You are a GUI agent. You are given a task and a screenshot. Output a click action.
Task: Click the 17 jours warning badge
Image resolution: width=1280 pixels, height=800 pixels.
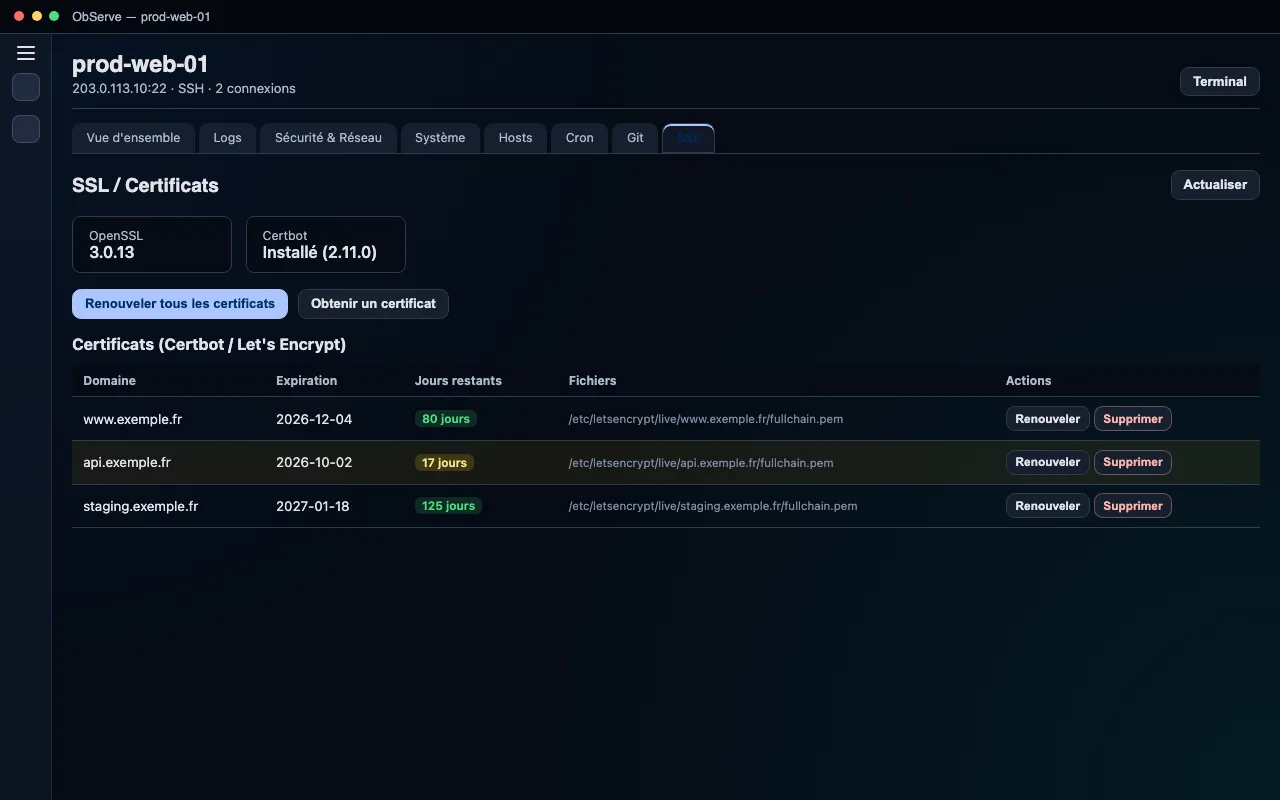click(x=444, y=463)
